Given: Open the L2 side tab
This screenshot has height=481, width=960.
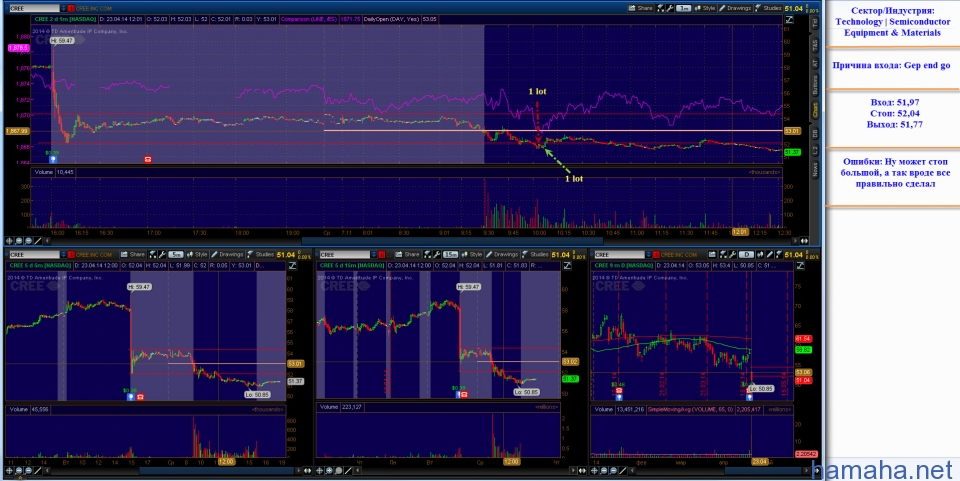Looking at the screenshot, I should 814,149.
